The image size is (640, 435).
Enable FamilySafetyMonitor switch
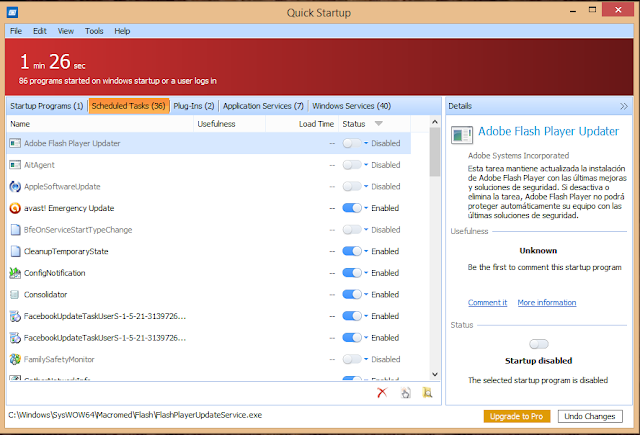coord(352,359)
